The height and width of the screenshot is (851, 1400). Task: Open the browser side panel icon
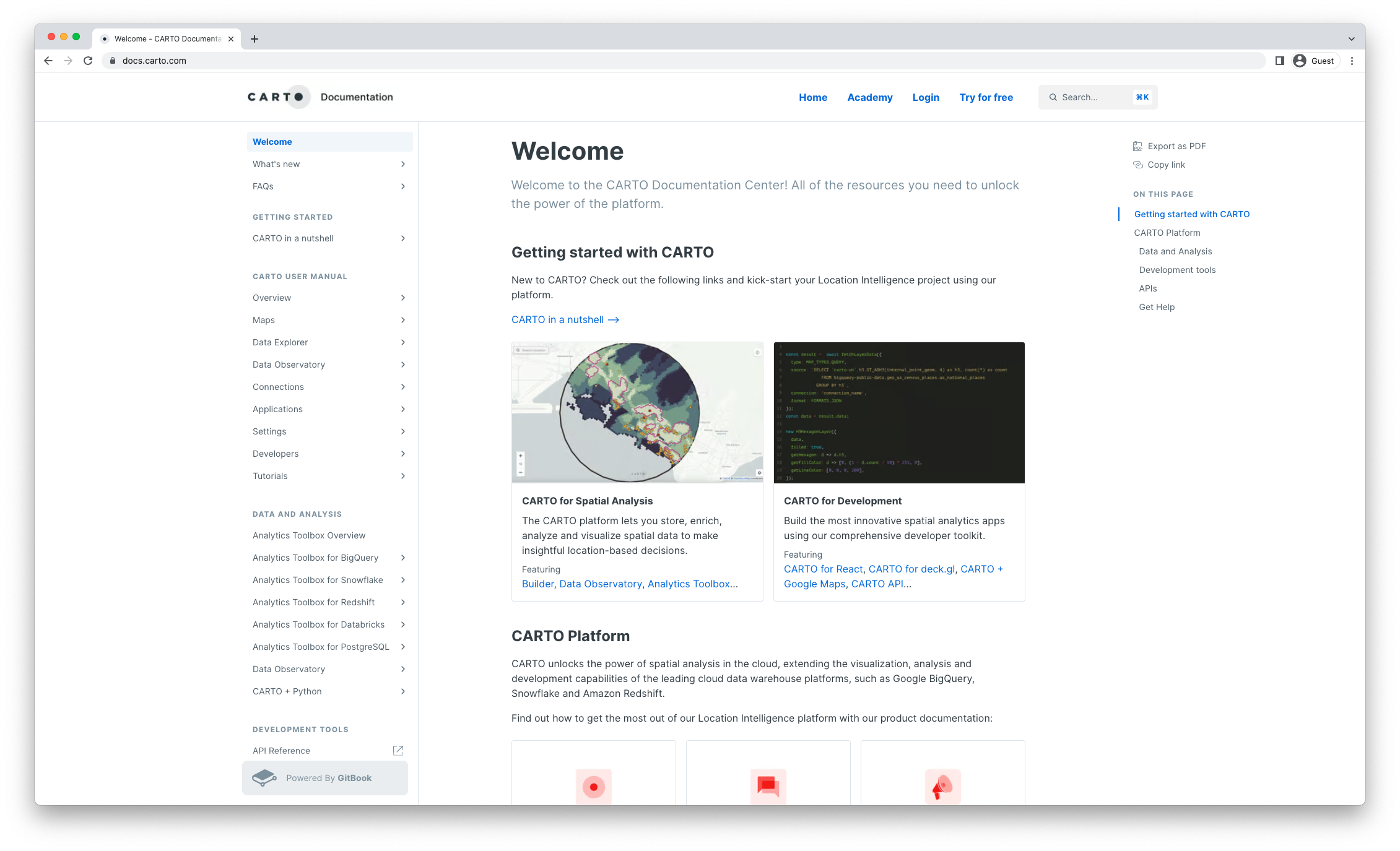(1279, 61)
